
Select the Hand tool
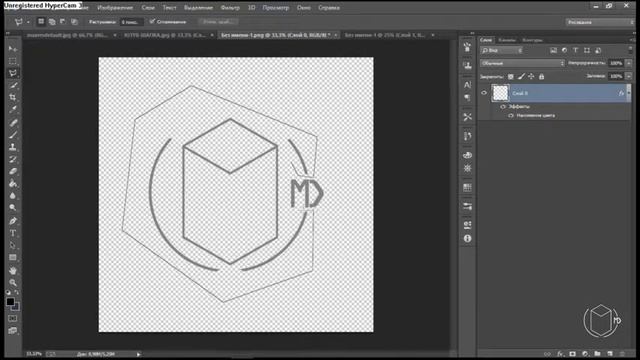point(13,270)
